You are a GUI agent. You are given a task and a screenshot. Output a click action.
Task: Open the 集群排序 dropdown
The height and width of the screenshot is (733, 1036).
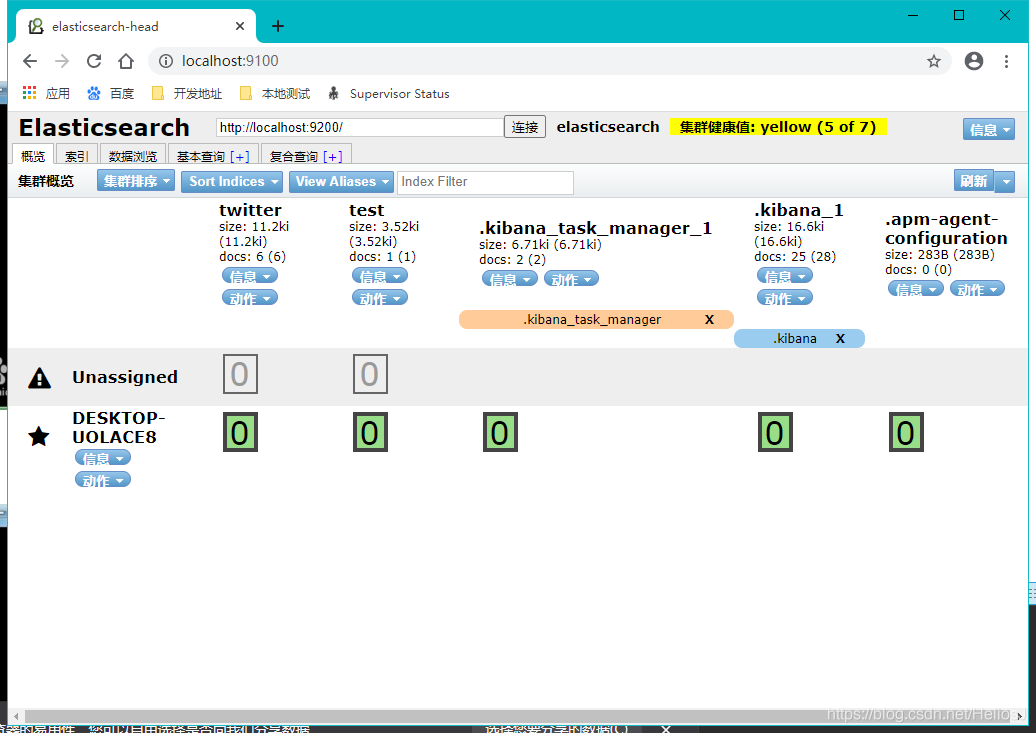[x=136, y=181]
